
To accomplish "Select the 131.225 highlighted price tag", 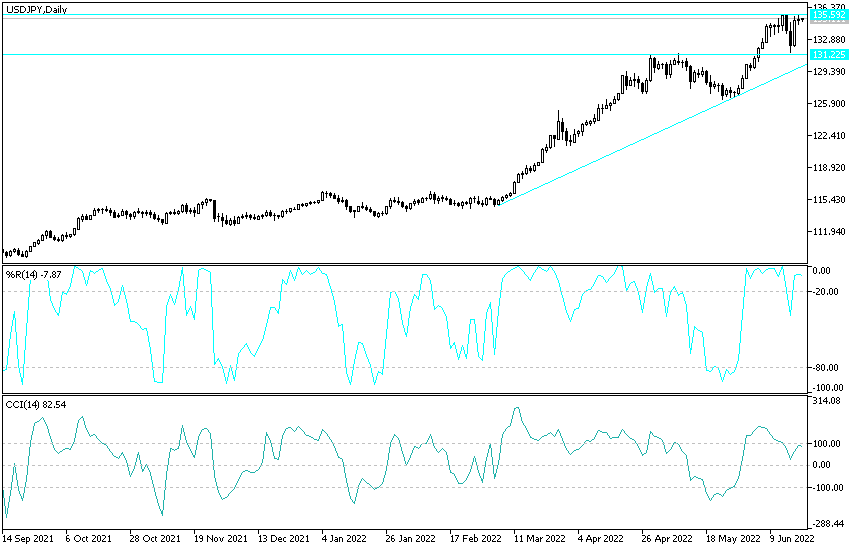I will click(x=829, y=54).
